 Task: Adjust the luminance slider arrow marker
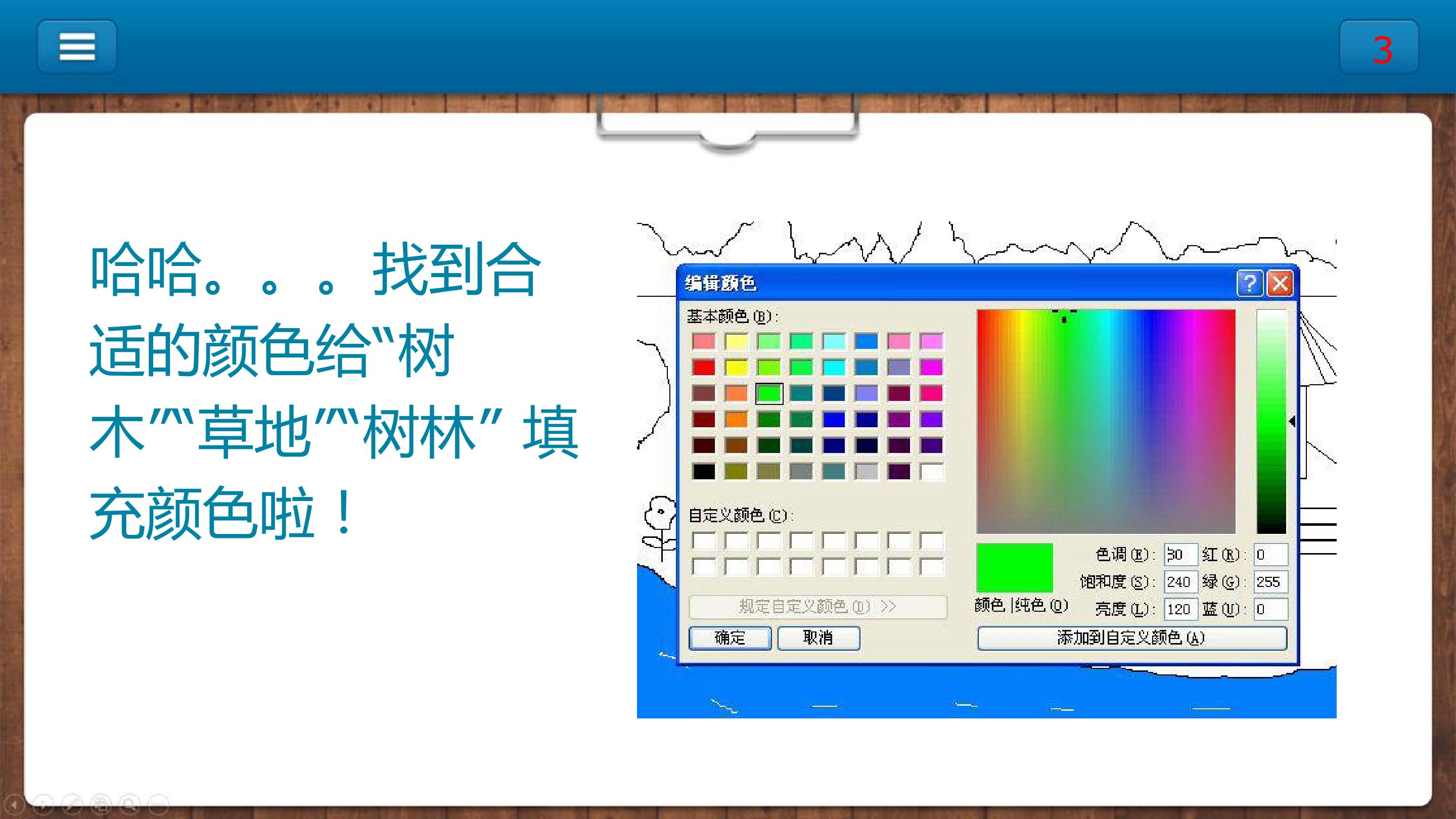pos(1292,421)
